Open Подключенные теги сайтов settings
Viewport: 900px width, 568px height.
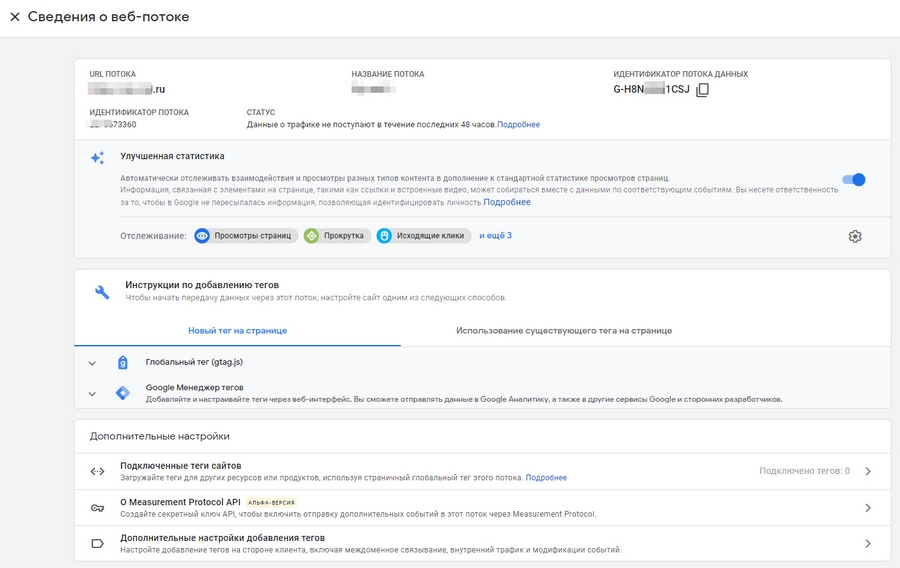coord(482,472)
